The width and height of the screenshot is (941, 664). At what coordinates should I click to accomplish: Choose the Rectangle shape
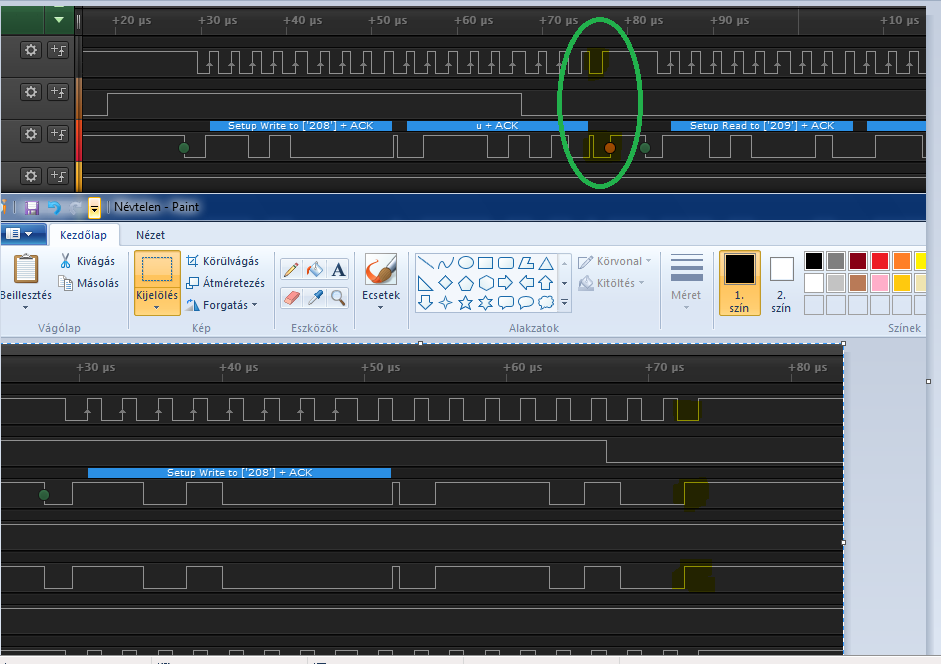pyautogui.click(x=486, y=263)
